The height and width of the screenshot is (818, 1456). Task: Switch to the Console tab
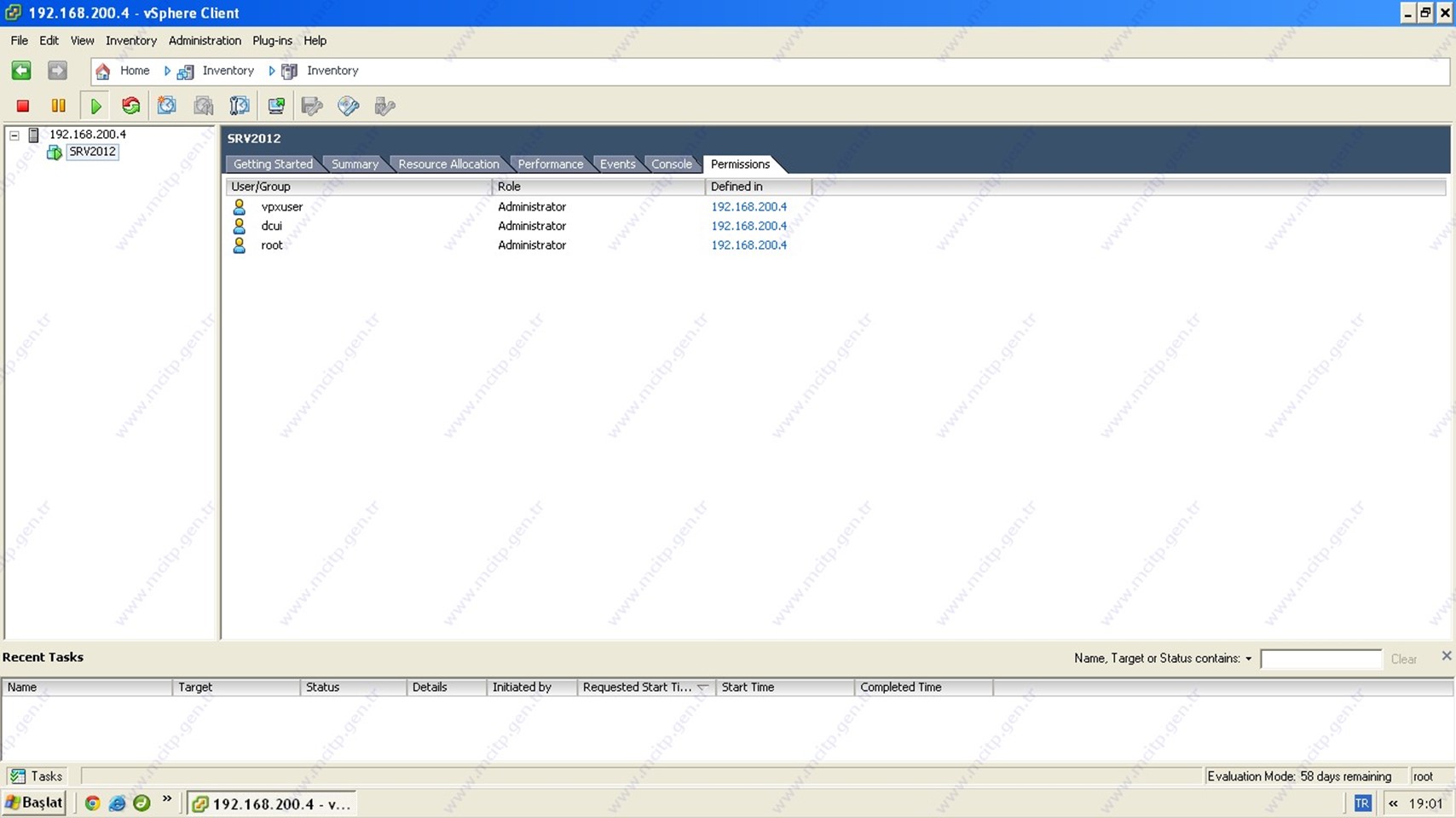click(672, 164)
